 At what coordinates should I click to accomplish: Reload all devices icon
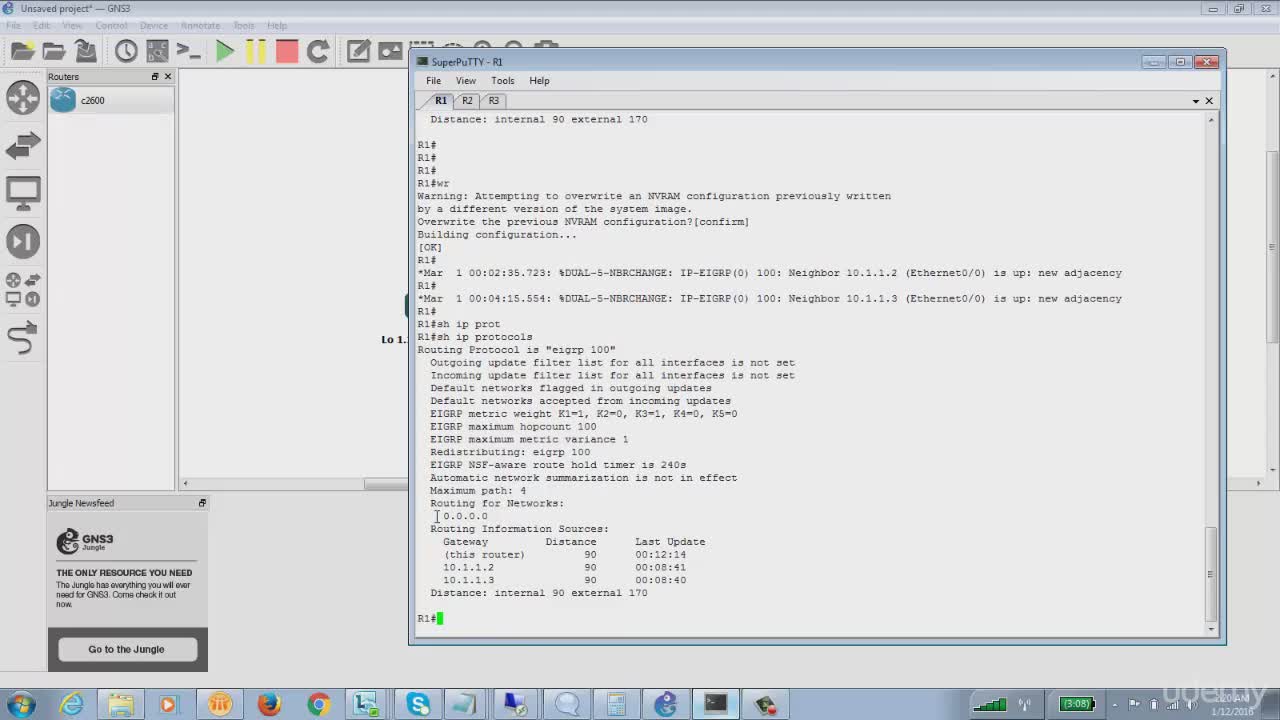(x=318, y=51)
